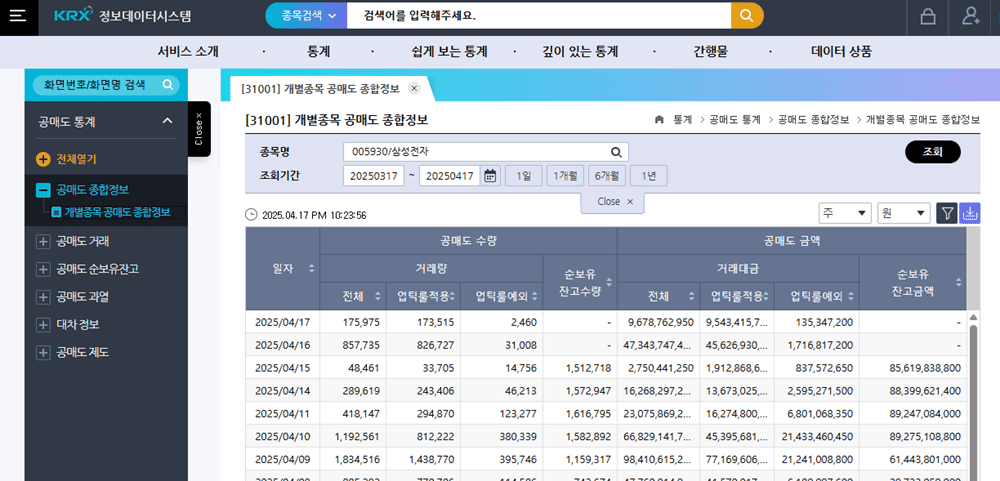Expand 대차 정보 tree node
The width and height of the screenshot is (1000, 481).
43,325
